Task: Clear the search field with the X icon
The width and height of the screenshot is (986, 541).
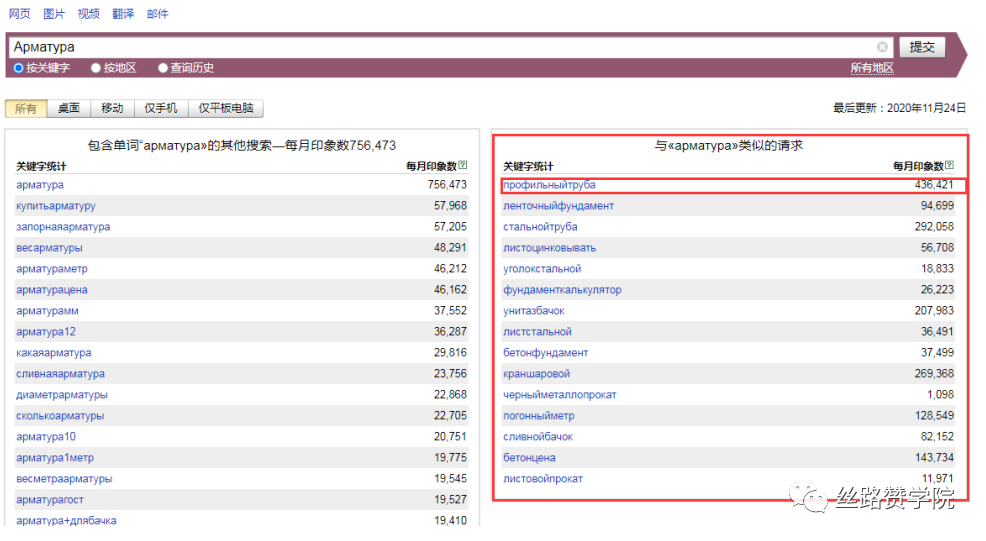Action: [x=882, y=47]
